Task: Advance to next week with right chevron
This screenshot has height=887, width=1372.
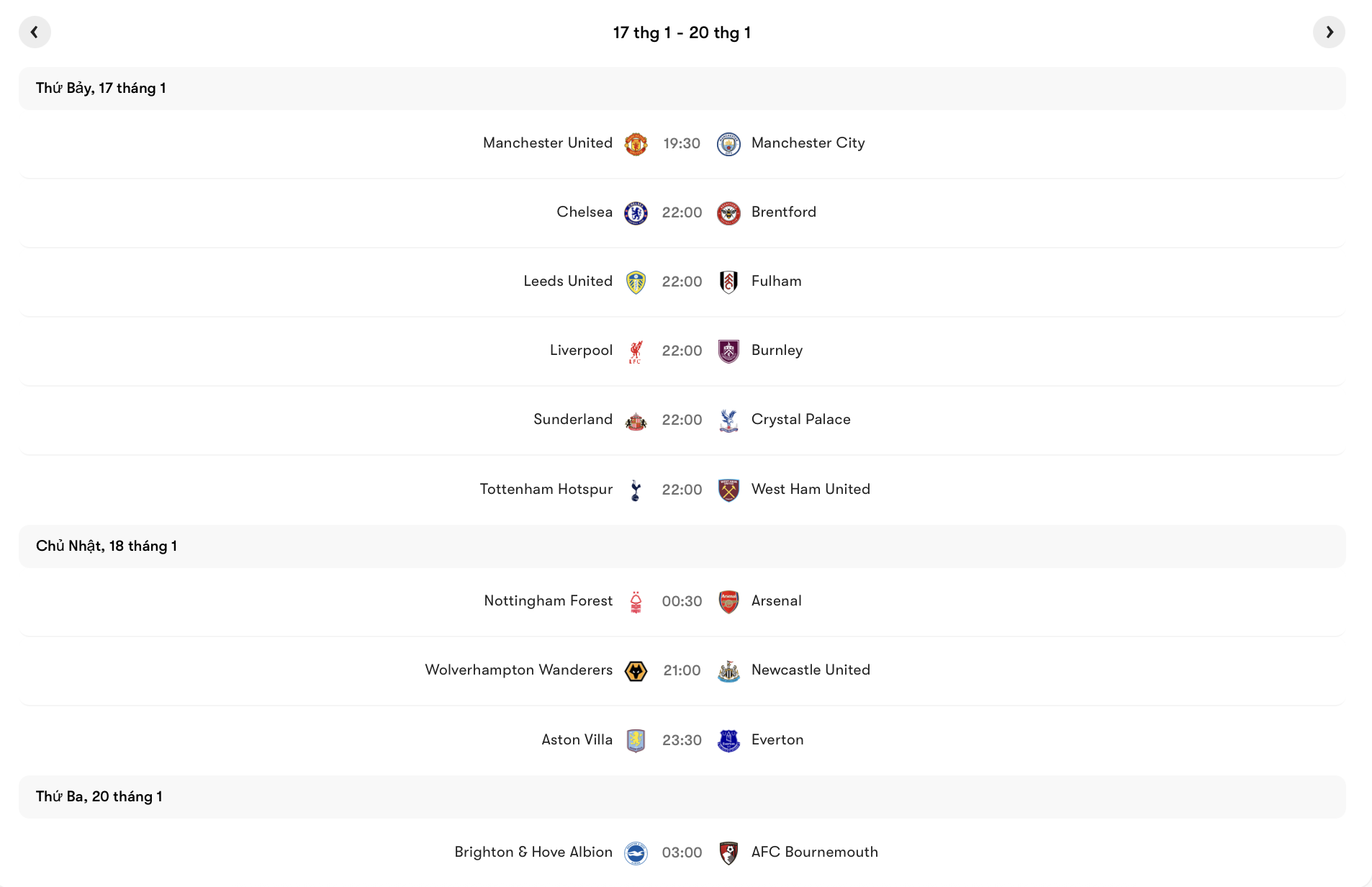Action: coord(1330,32)
